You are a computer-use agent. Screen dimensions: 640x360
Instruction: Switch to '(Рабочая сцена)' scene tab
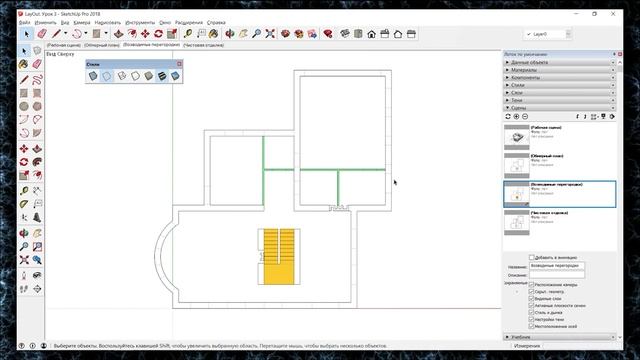point(64,45)
